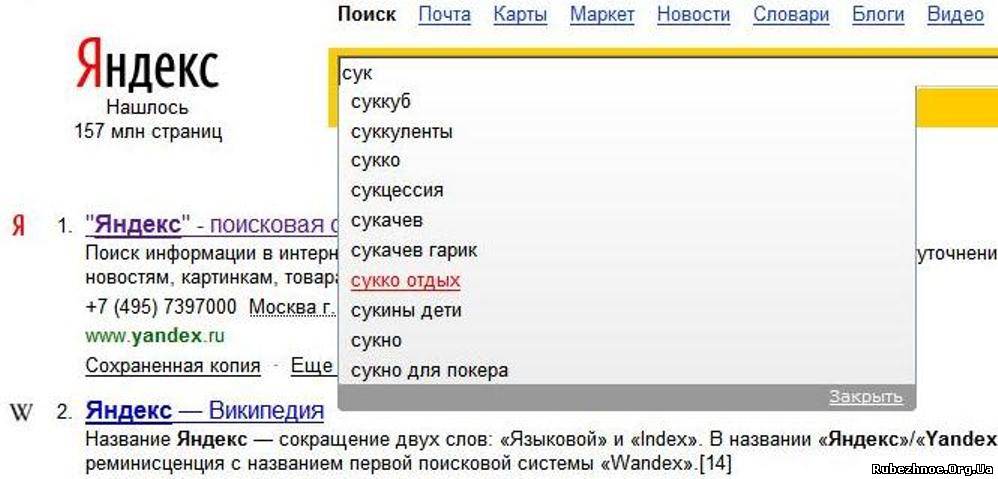Click the phone number +7 (495) 7397000

[161, 307]
